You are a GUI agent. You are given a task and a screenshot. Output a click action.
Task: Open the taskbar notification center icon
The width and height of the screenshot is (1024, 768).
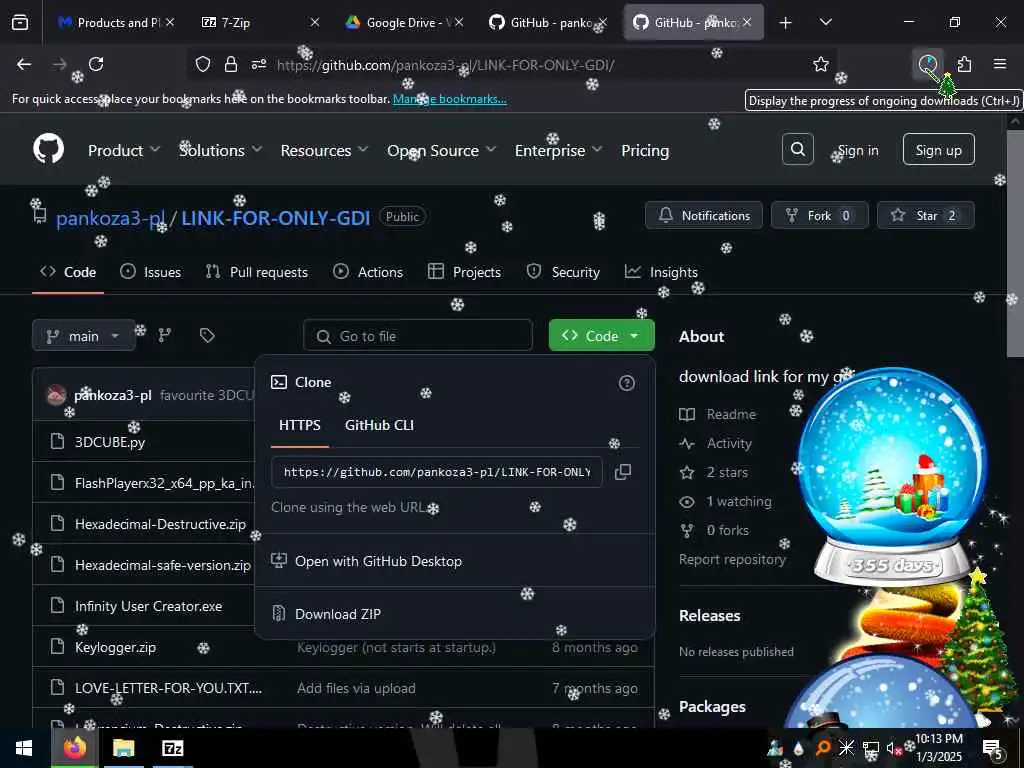tap(993, 749)
